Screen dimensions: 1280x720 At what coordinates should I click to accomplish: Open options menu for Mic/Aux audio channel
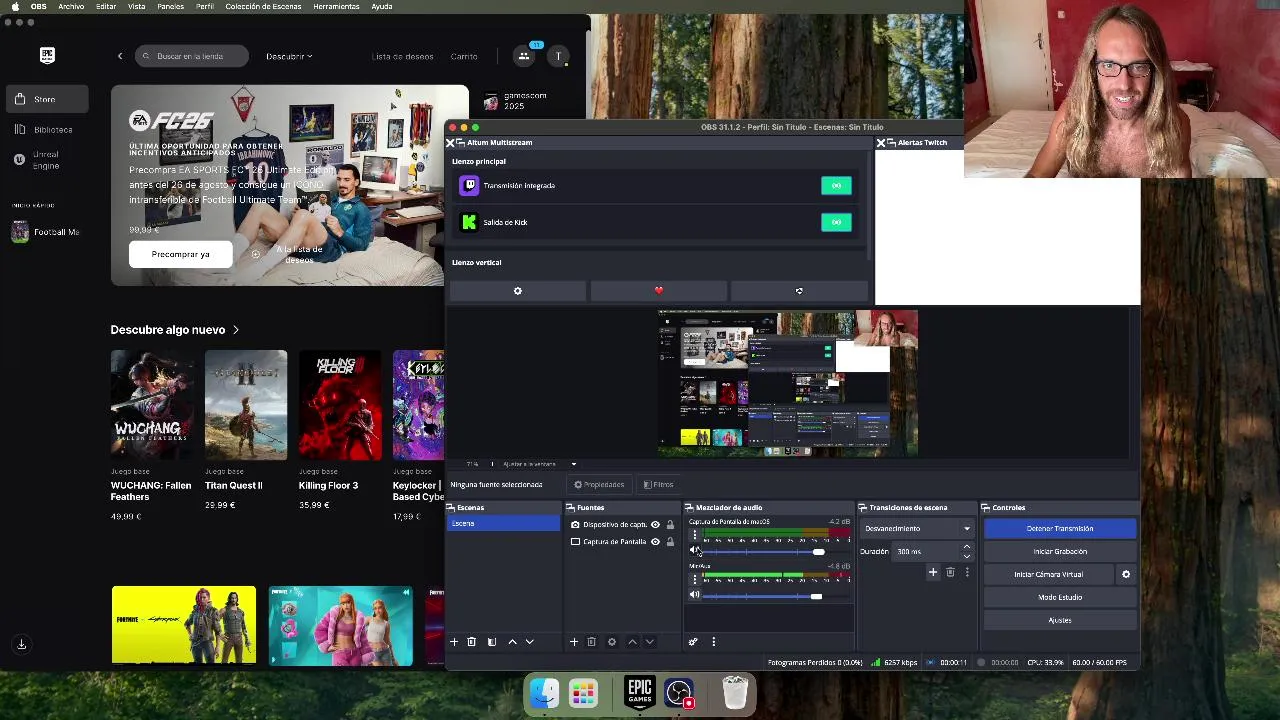695,579
